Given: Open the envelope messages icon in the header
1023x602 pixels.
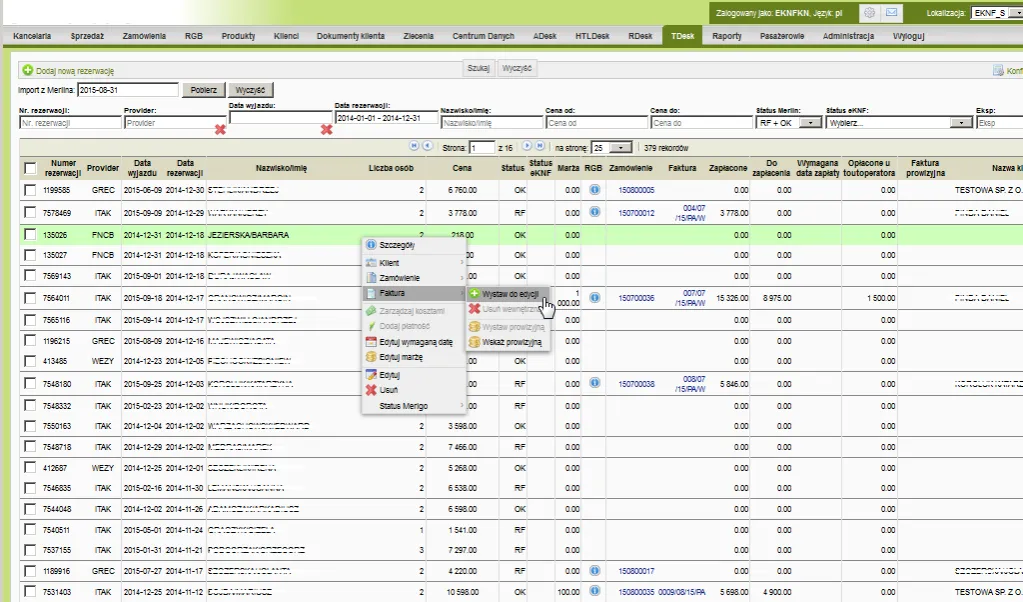Looking at the screenshot, I should click(x=891, y=13).
